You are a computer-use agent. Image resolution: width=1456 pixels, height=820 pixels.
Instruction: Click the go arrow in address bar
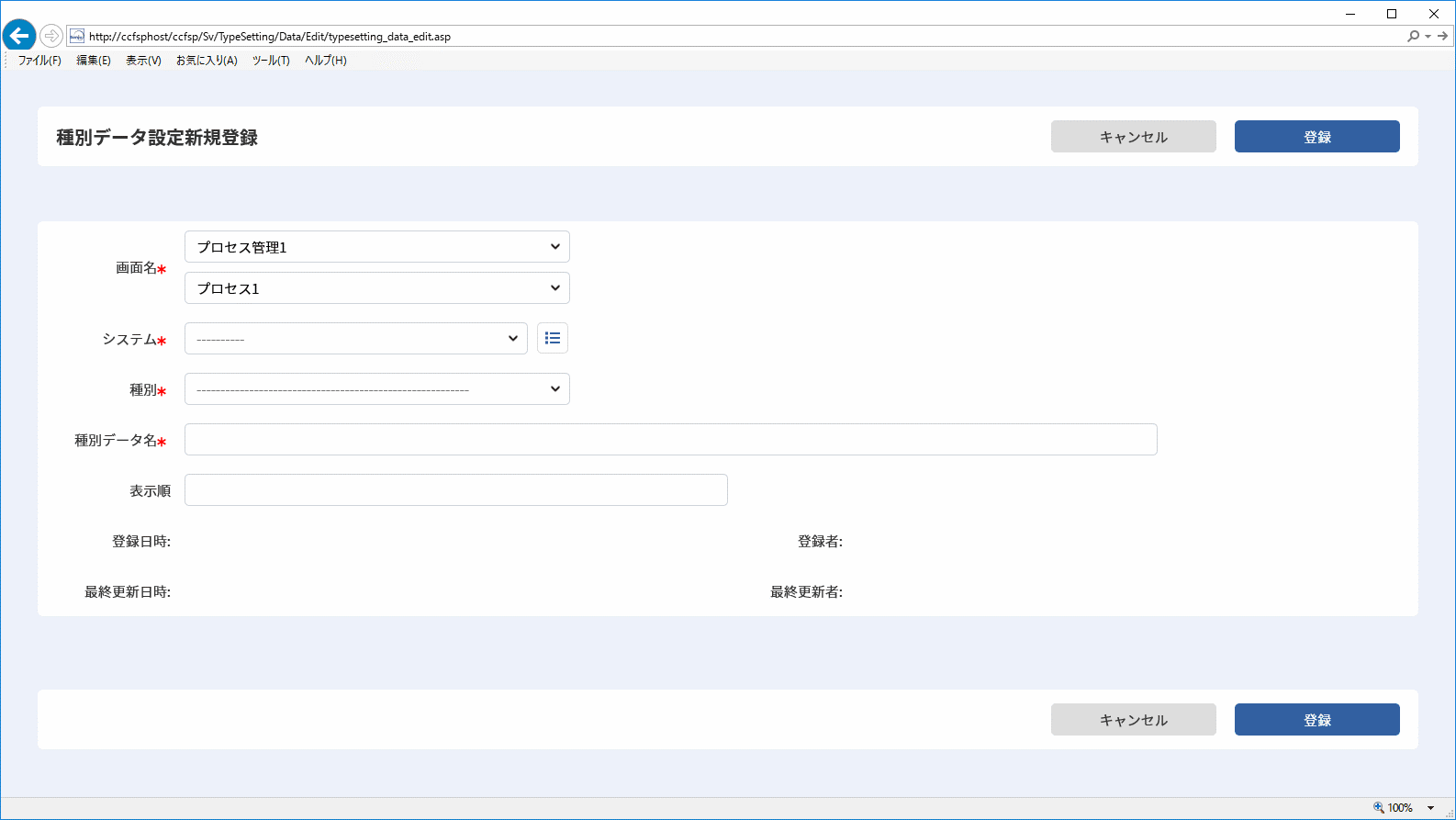point(1442,36)
